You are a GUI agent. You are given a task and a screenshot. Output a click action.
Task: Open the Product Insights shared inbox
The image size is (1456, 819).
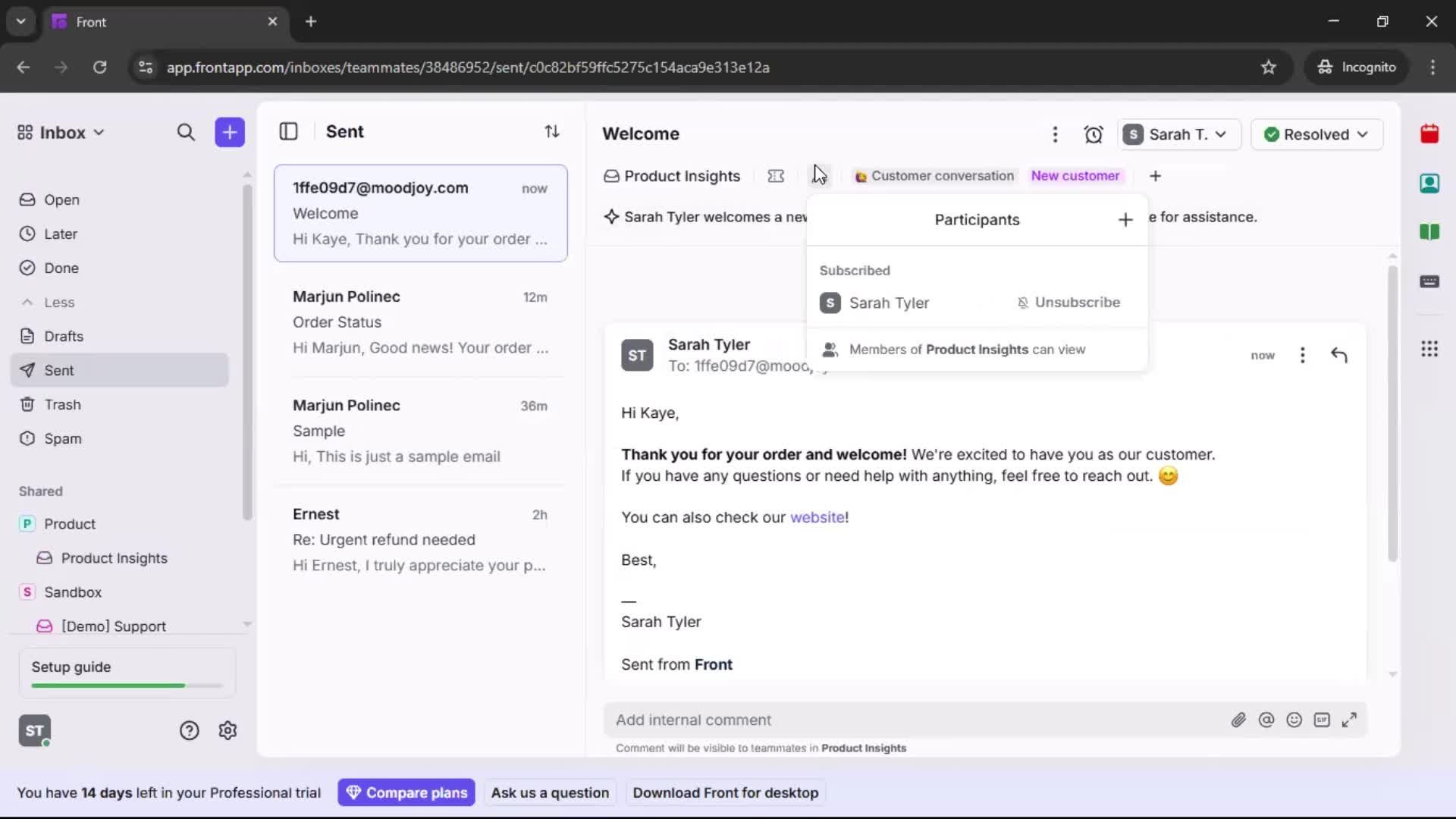(x=114, y=558)
